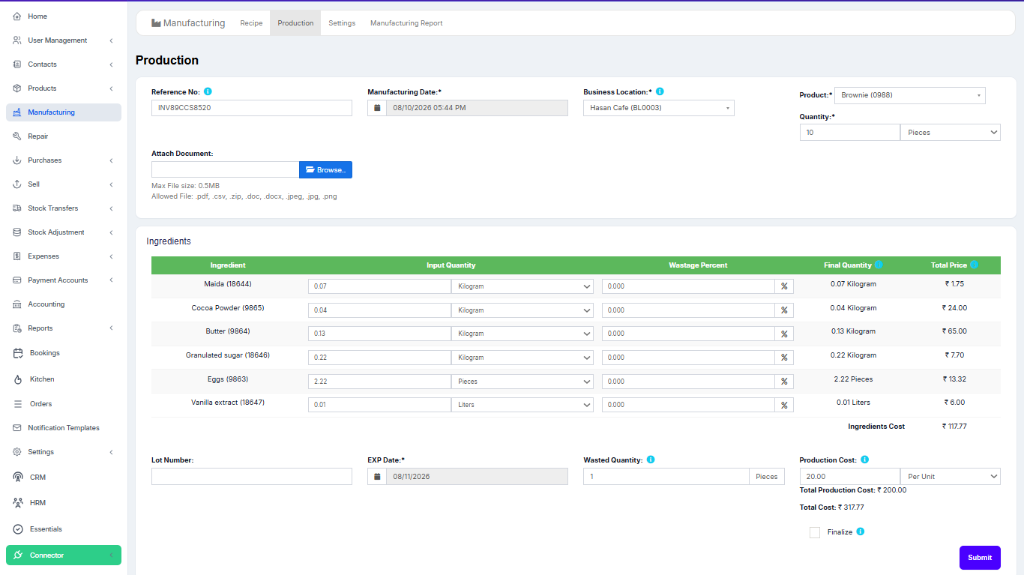Click the Wasted Quantity input field

click(666, 476)
